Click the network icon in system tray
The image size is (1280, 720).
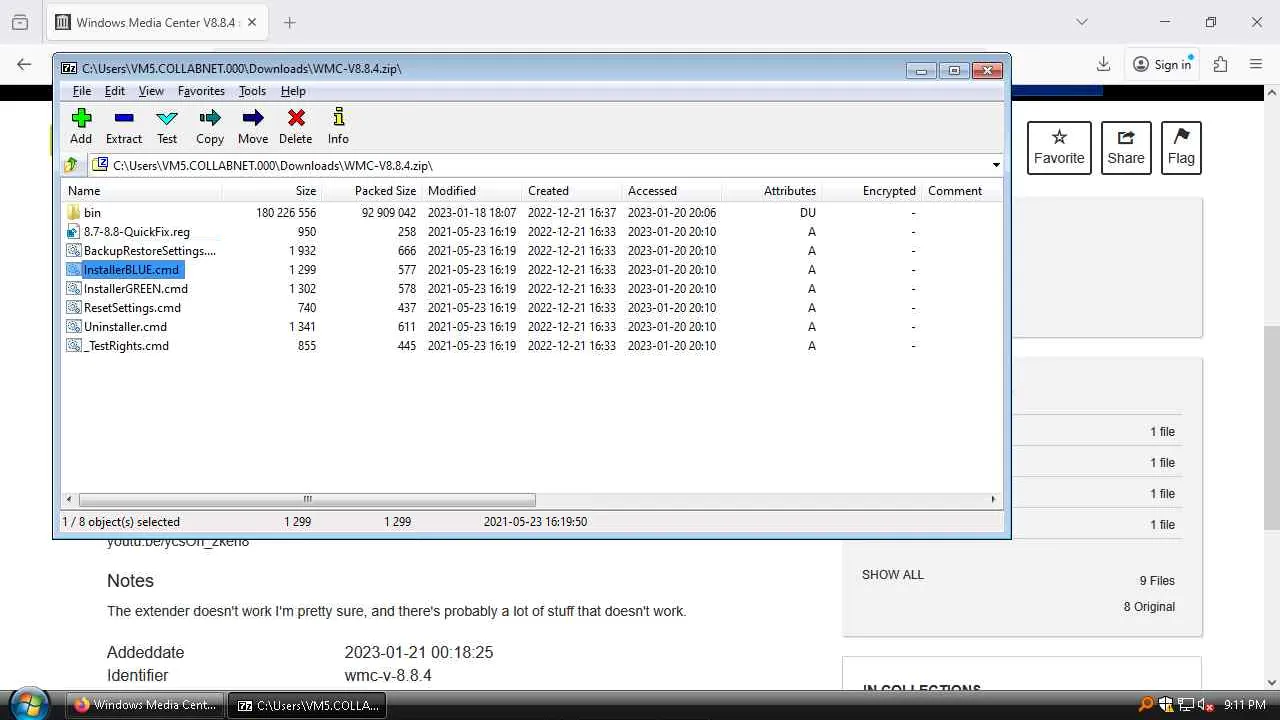pos(1187,705)
